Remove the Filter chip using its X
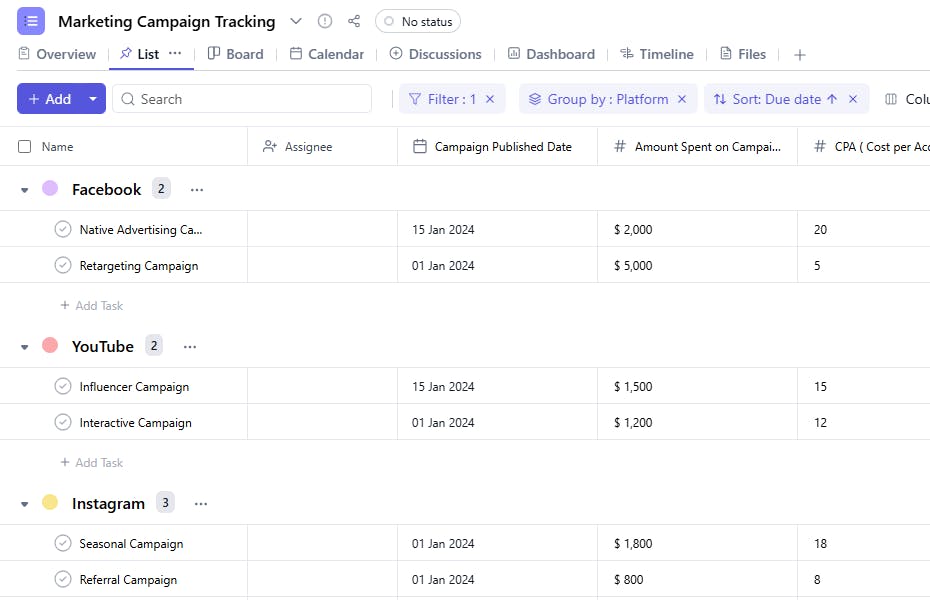The height and width of the screenshot is (600, 930). click(x=492, y=99)
